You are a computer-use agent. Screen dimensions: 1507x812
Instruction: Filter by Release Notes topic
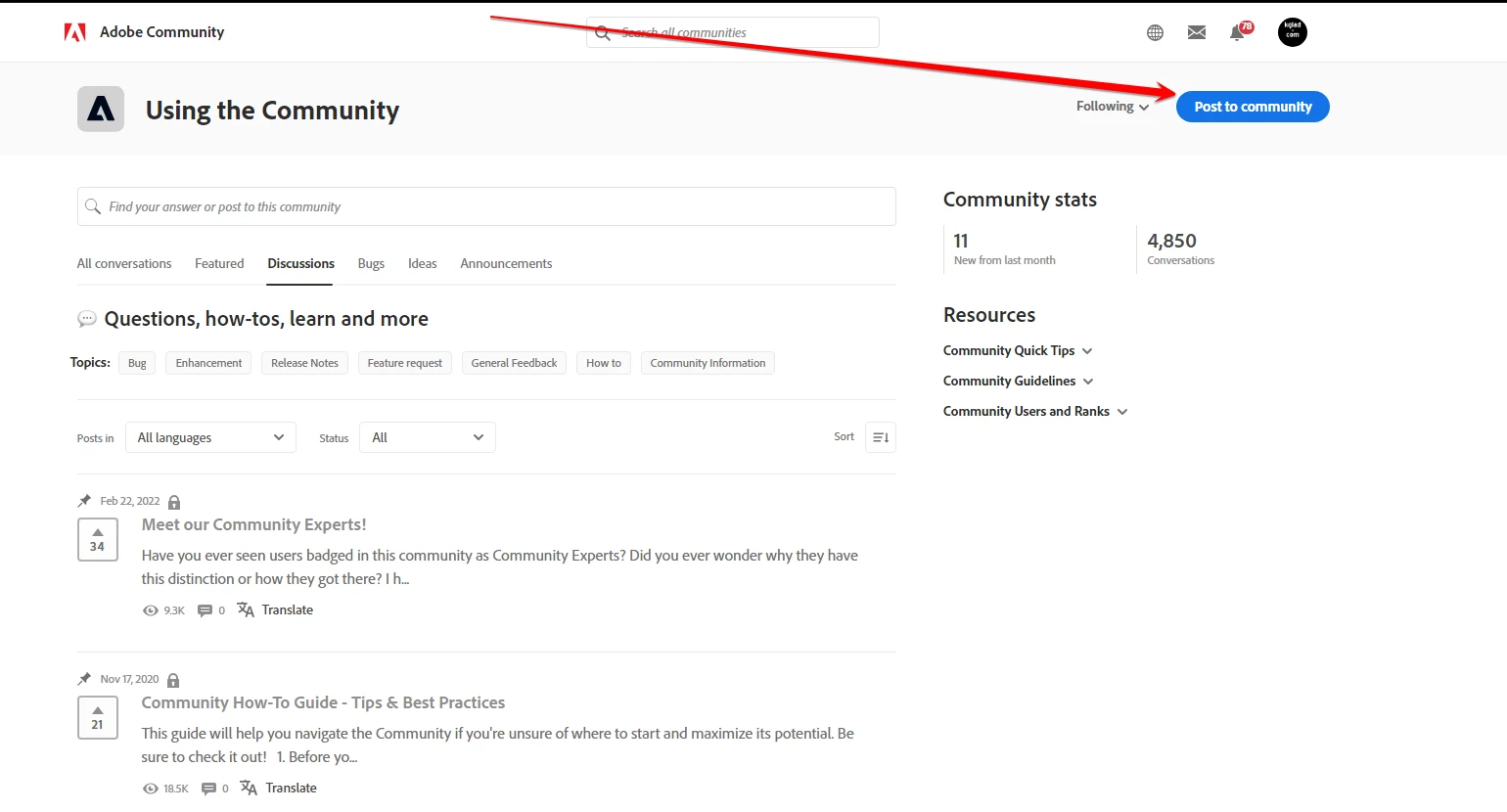(x=304, y=363)
